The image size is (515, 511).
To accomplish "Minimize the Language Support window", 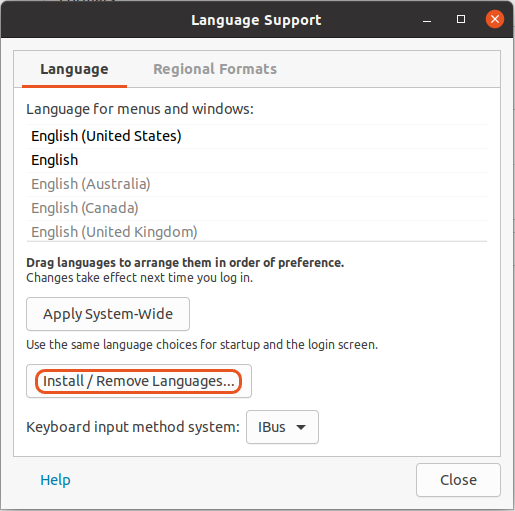I will 427,20.
